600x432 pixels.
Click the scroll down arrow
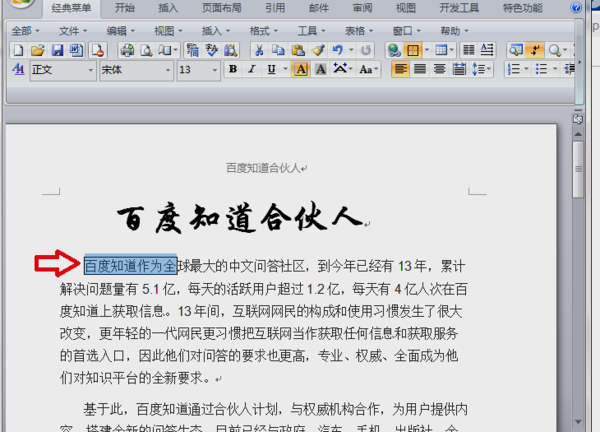(578, 422)
